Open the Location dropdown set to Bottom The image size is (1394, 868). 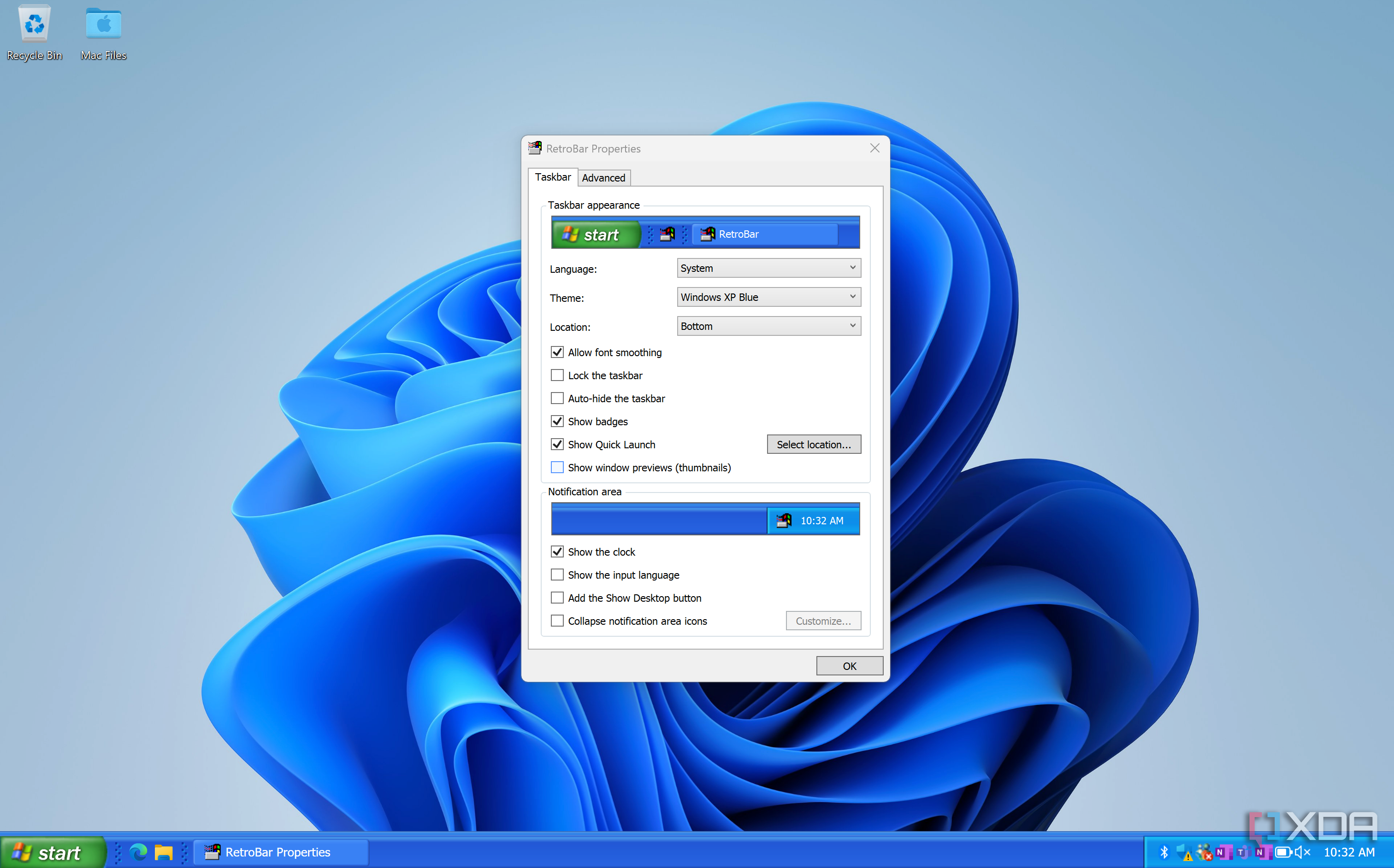pyautogui.click(x=768, y=326)
